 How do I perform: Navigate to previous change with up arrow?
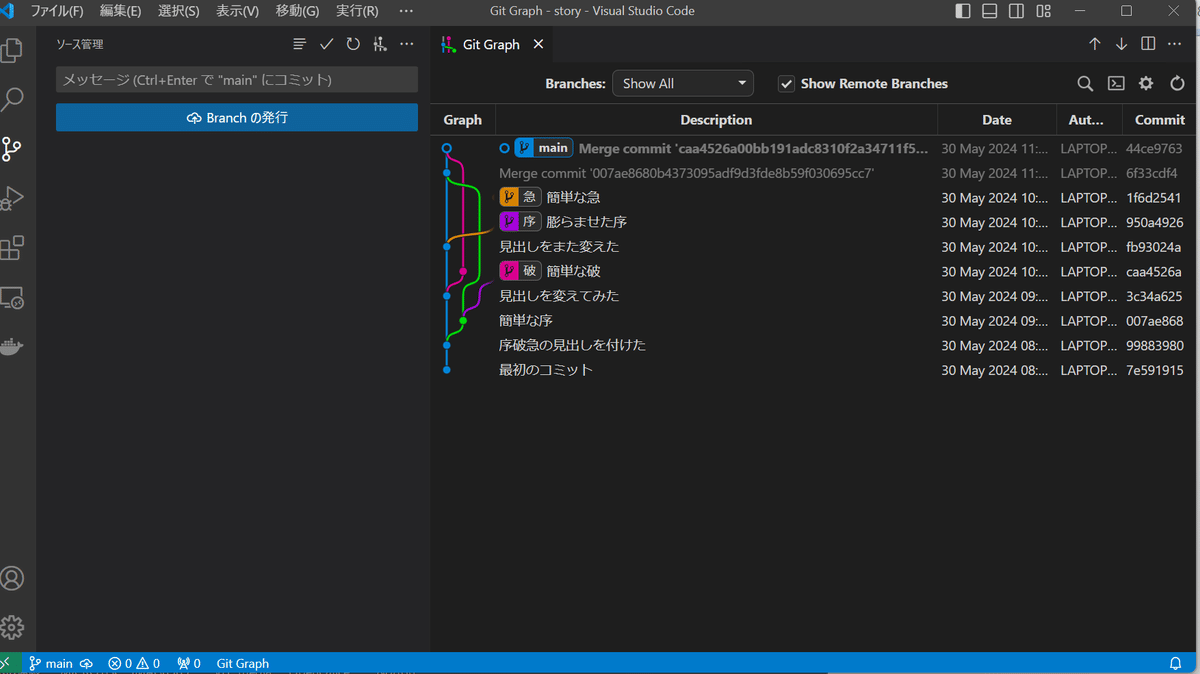tap(1095, 44)
